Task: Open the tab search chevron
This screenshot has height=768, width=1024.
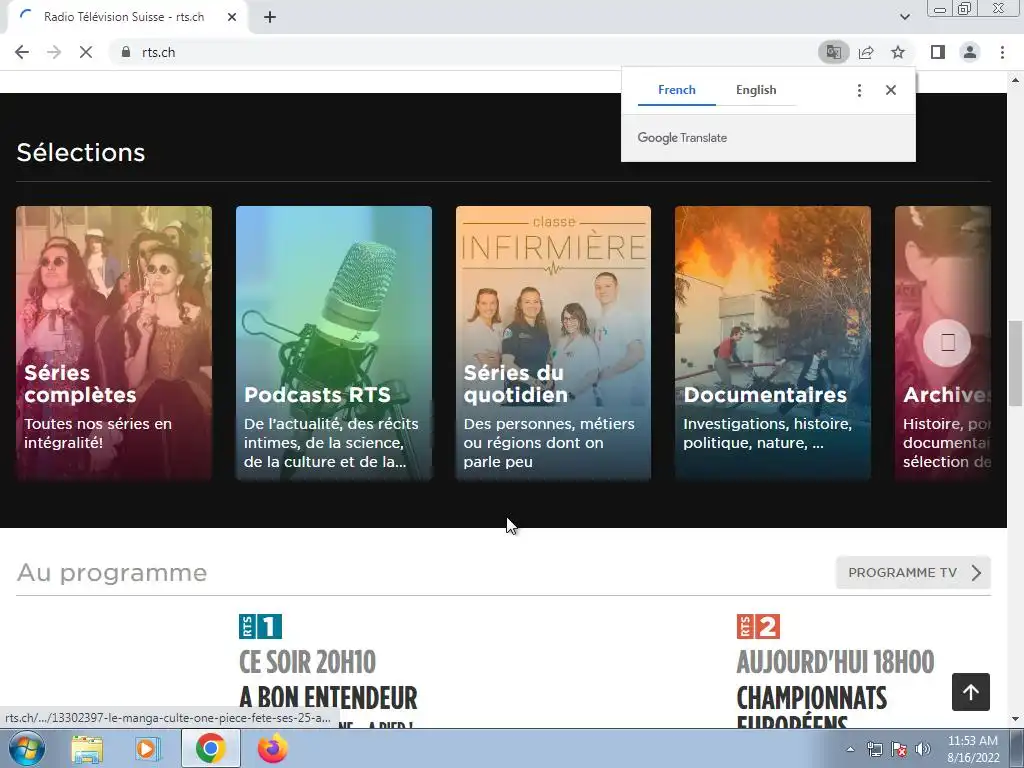Action: click(904, 17)
